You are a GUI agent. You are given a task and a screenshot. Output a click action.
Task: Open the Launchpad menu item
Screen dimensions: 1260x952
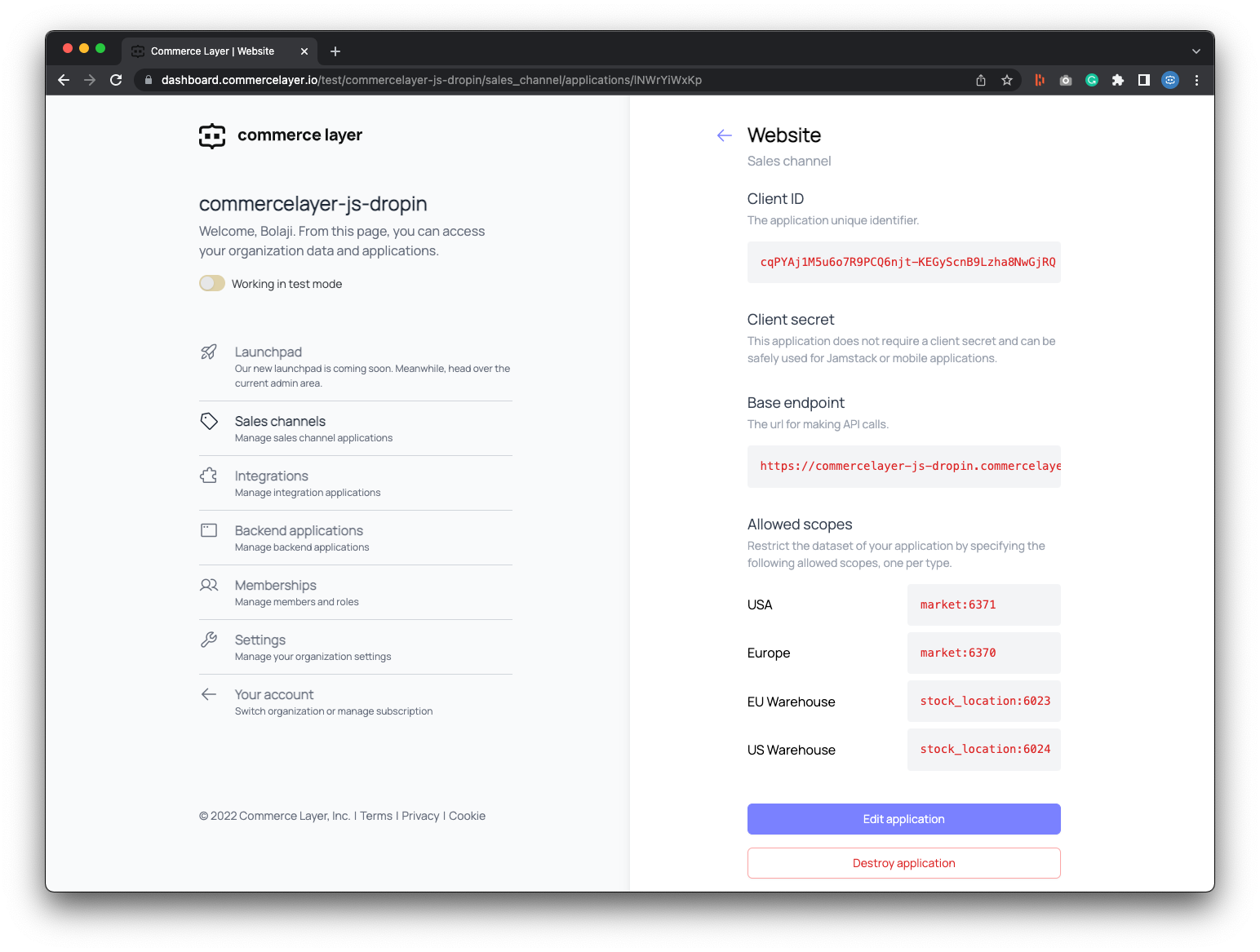[356, 367]
